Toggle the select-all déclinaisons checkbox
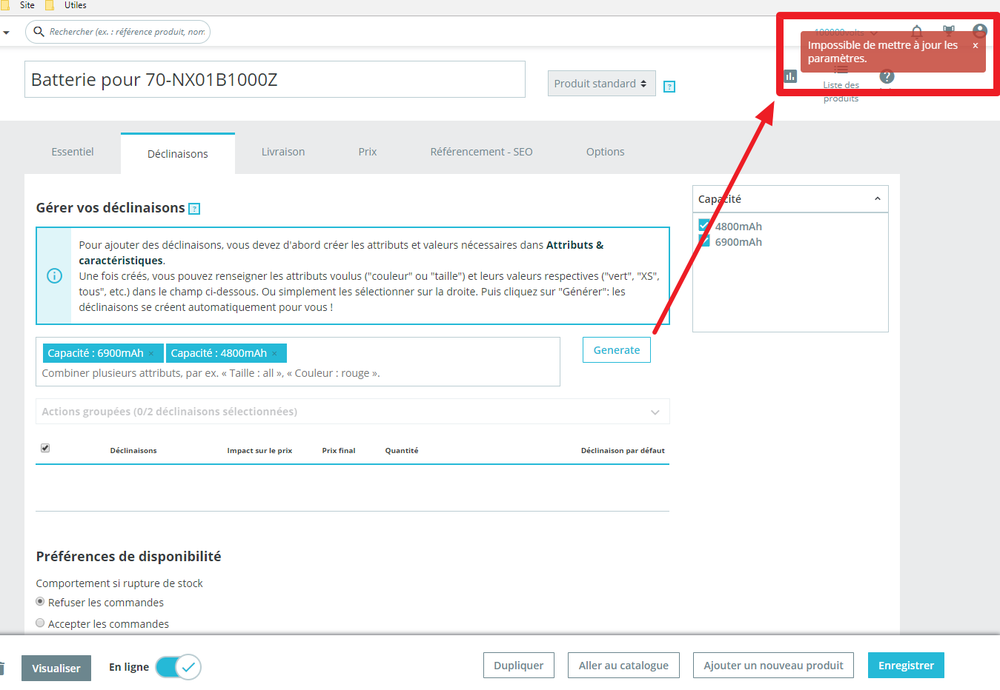The image size is (1000, 690). pos(45,448)
